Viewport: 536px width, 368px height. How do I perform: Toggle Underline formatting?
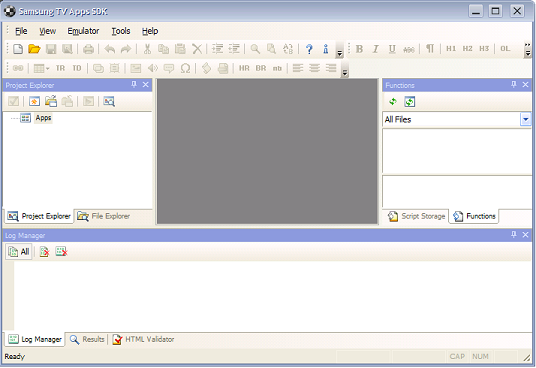click(392, 49)
